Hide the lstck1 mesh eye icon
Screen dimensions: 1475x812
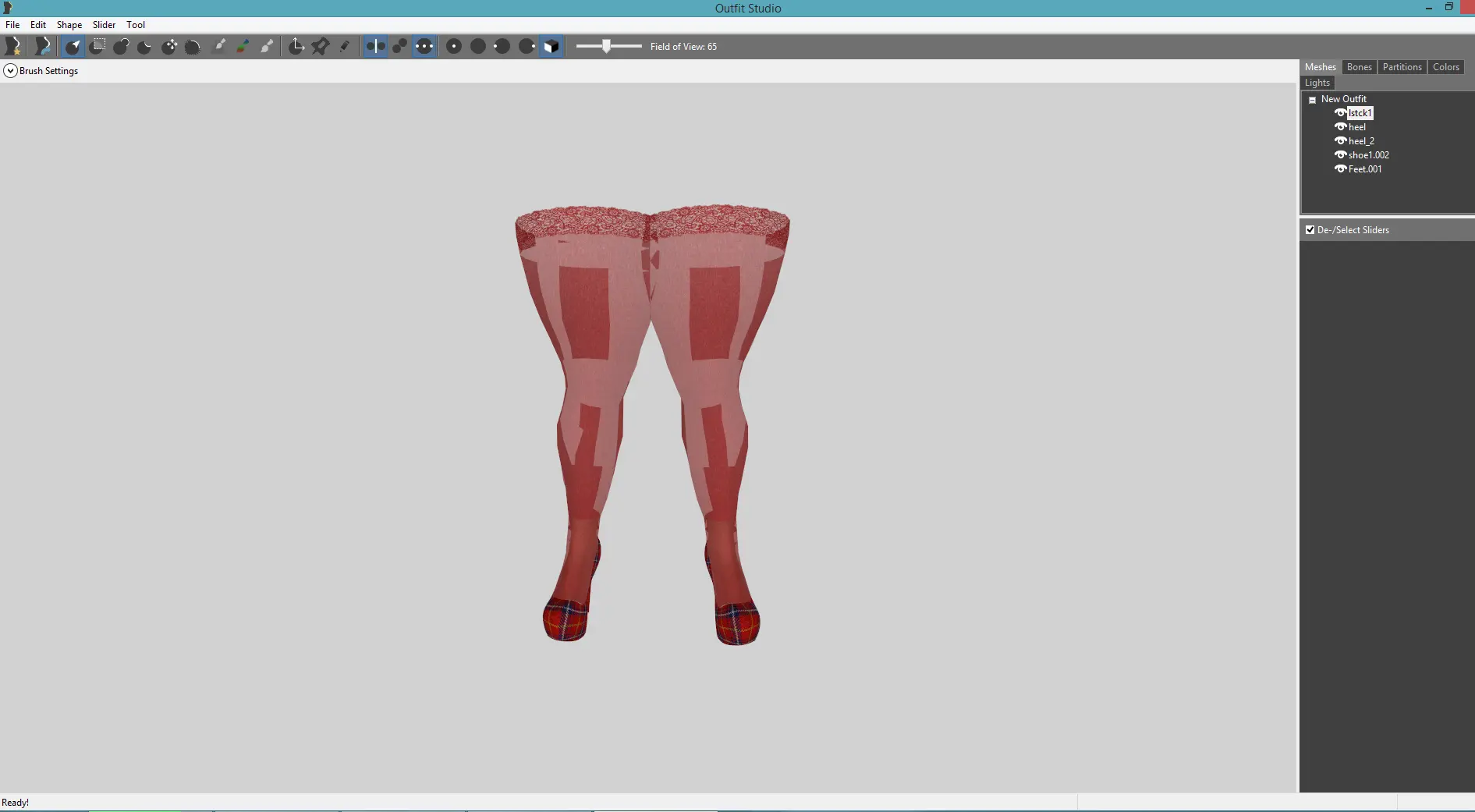[x=1340, y=113]
